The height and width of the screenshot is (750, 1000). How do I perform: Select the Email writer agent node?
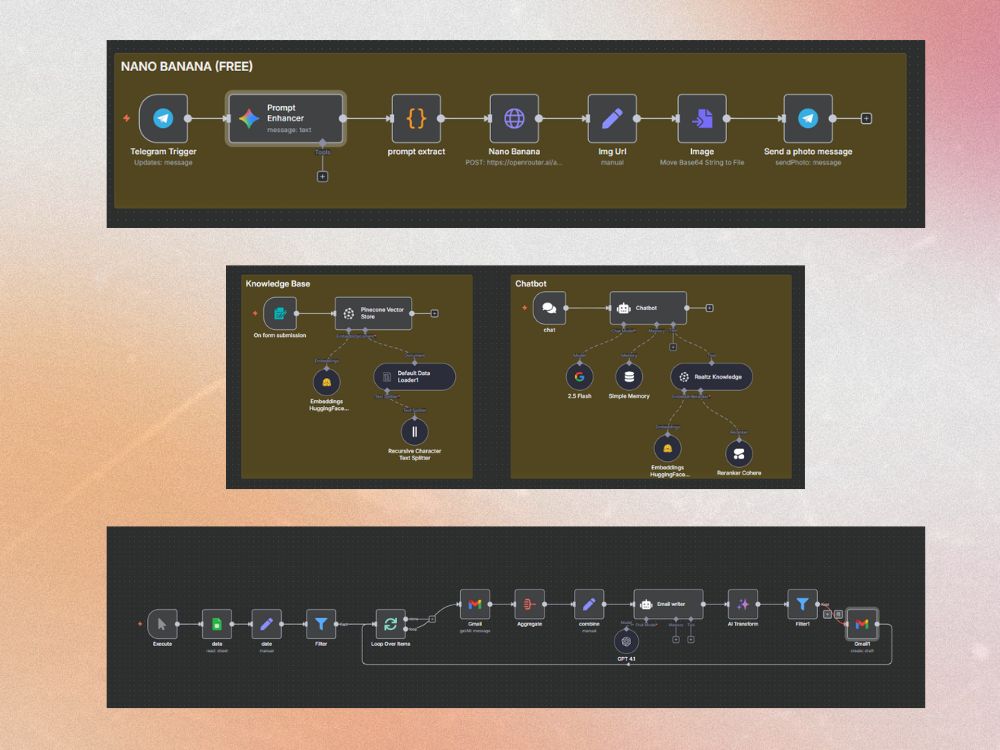tap(668, 604)
